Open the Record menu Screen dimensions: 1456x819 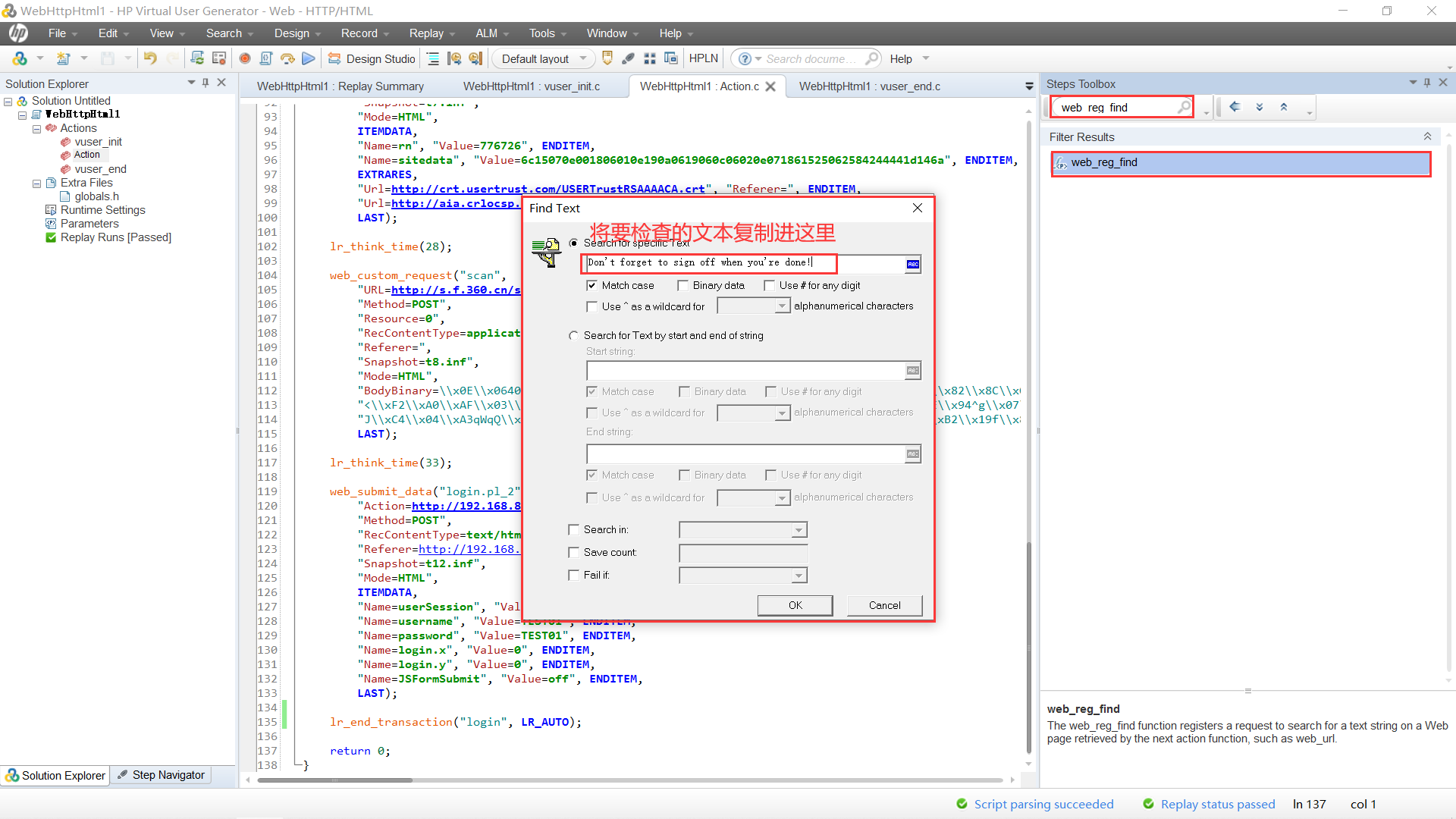coord(364,33)
